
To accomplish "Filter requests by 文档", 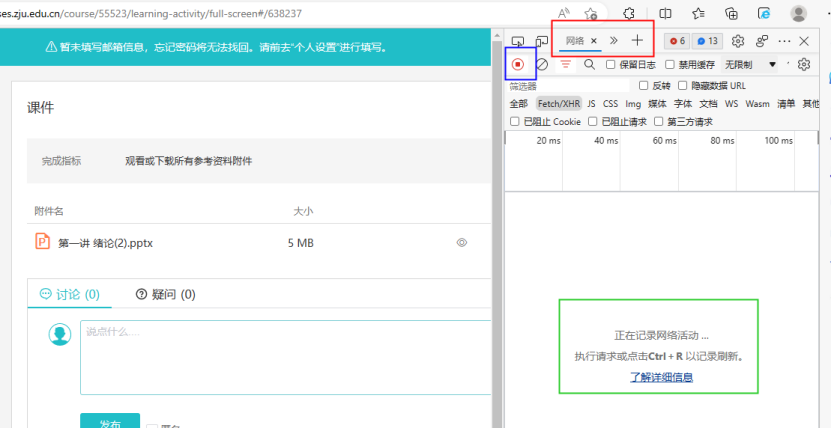I will (x=708, y=103).
